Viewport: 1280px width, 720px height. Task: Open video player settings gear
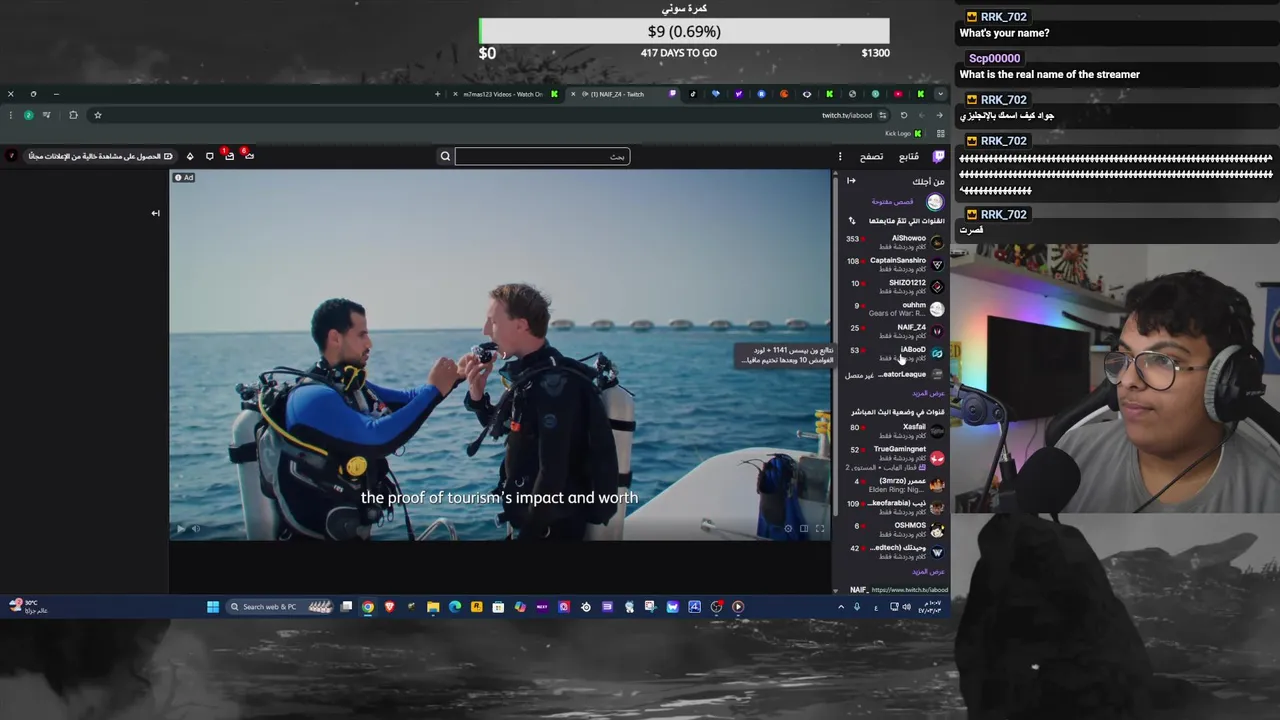(x=788, y=529)
